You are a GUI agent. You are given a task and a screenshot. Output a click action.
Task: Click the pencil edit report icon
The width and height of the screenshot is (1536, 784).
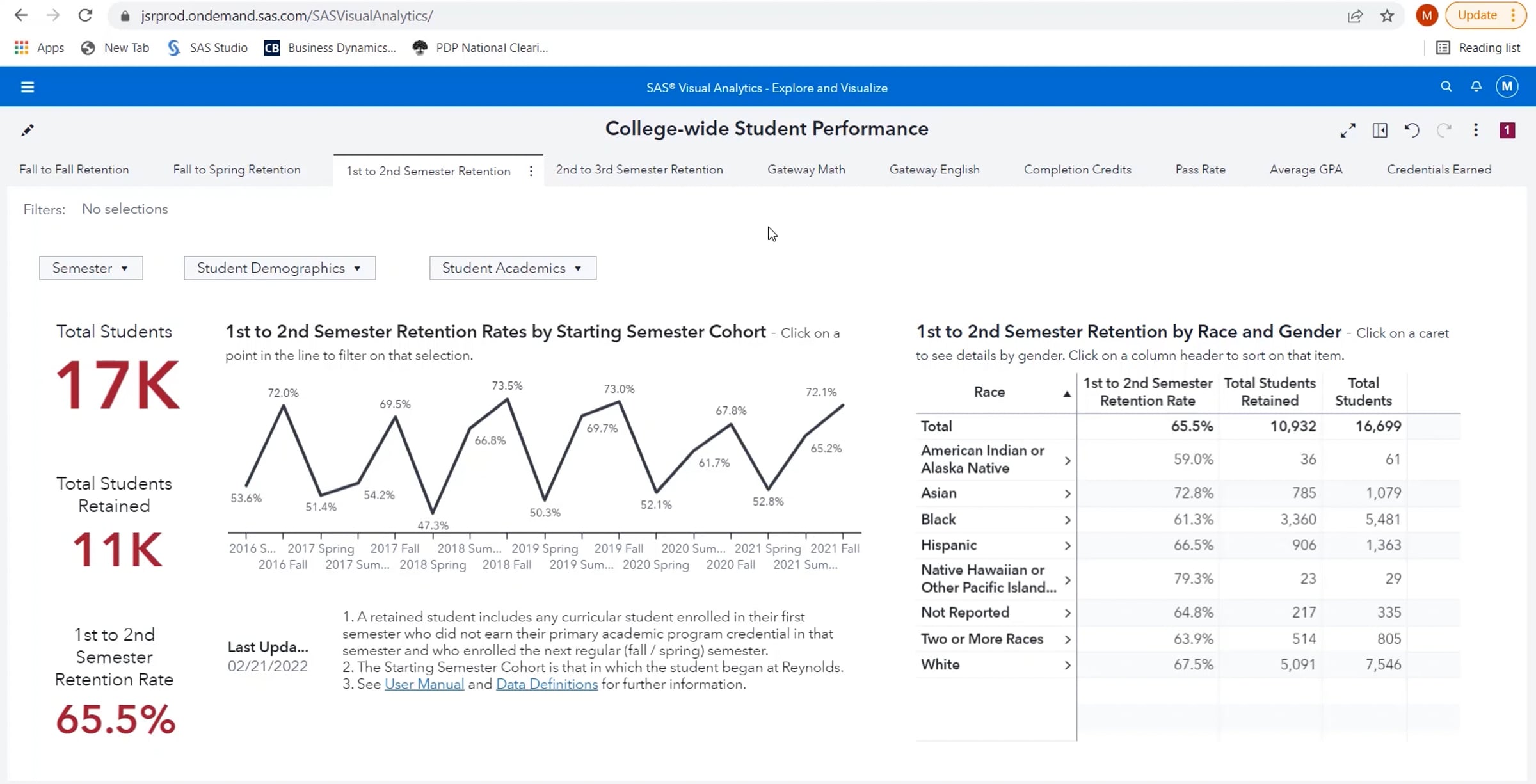(x=28, y=131)
